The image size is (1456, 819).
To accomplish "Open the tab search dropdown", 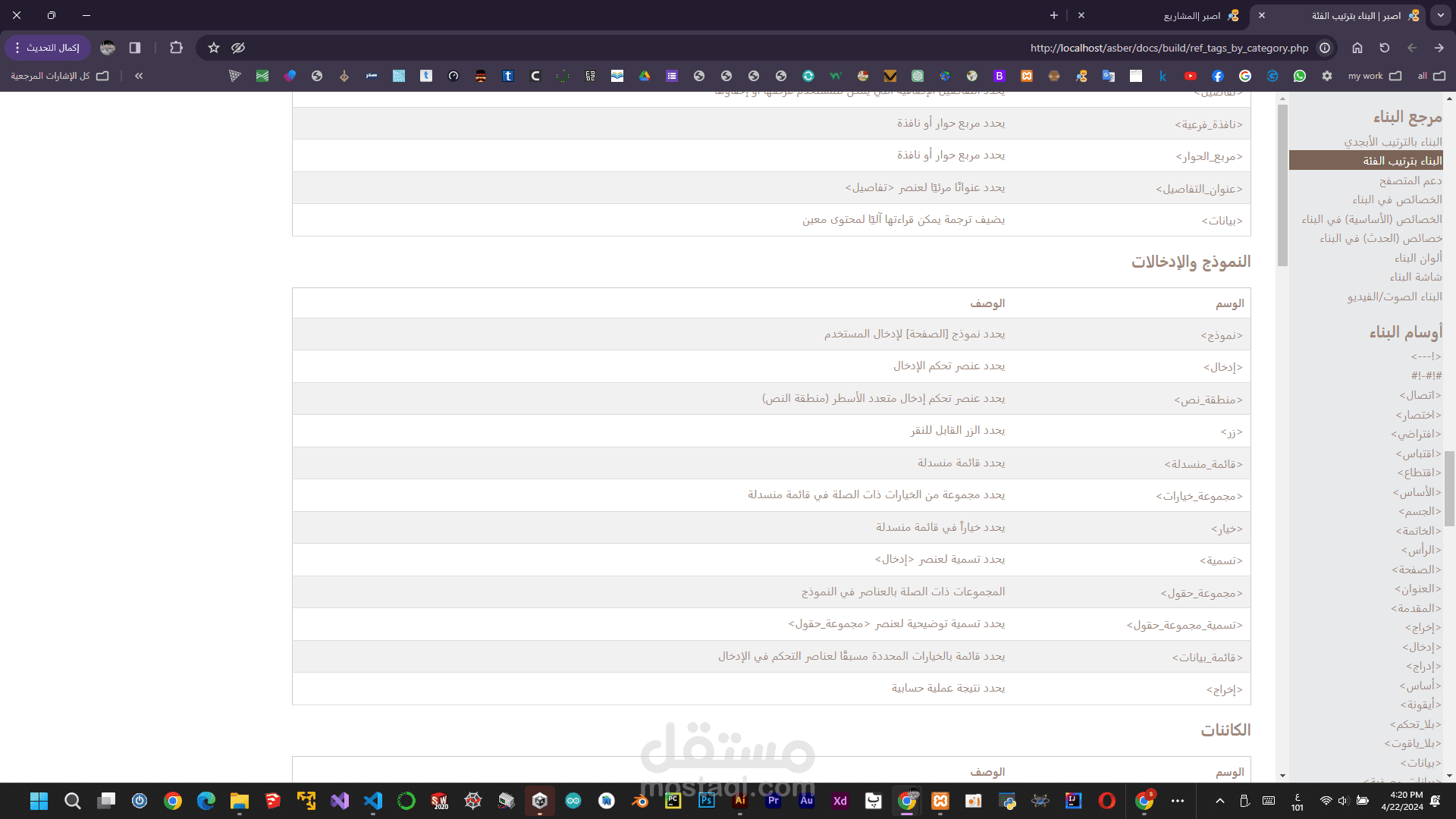I will [x=1440, y=15].
